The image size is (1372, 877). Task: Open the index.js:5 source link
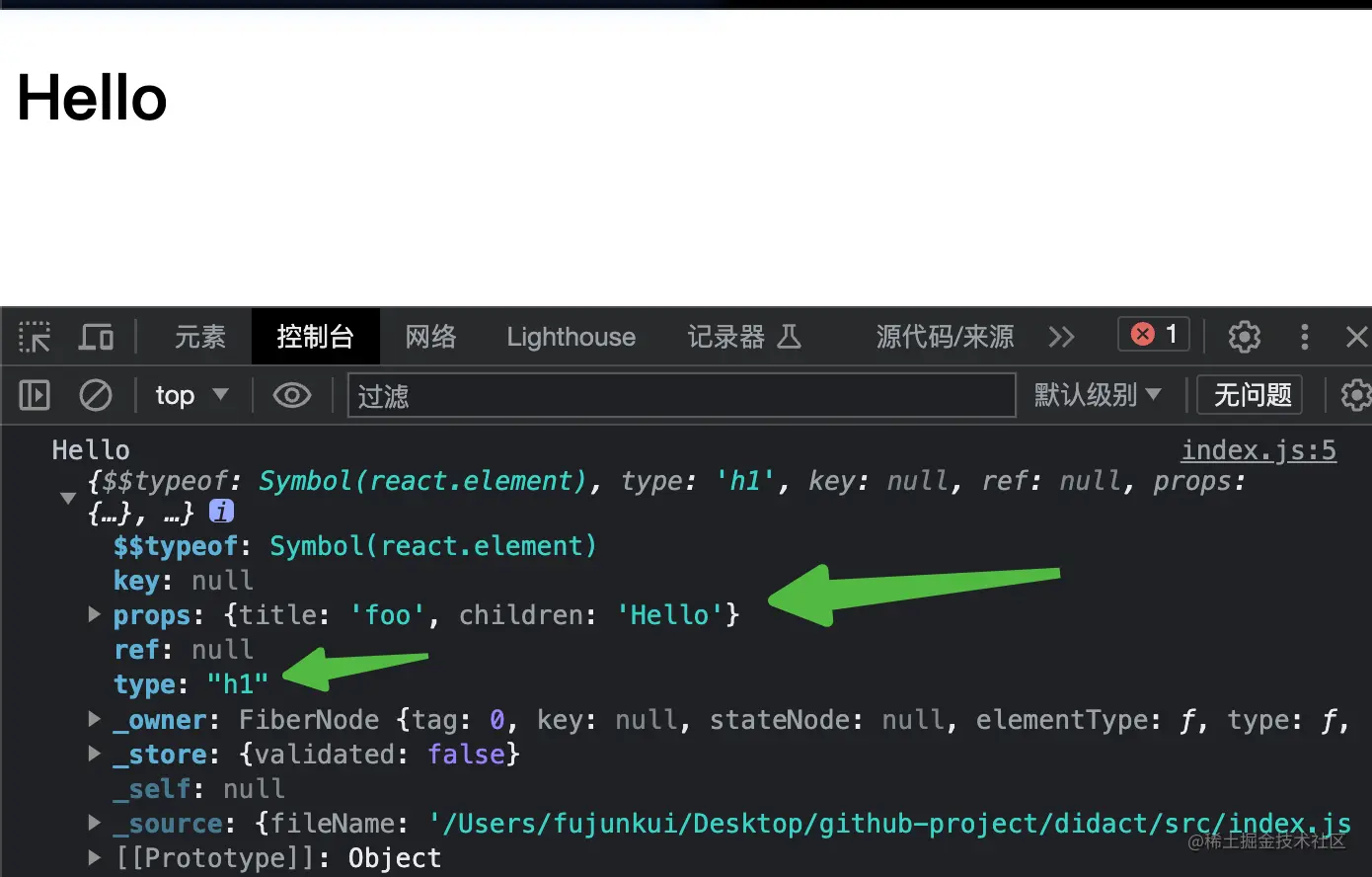[1258, 451]
